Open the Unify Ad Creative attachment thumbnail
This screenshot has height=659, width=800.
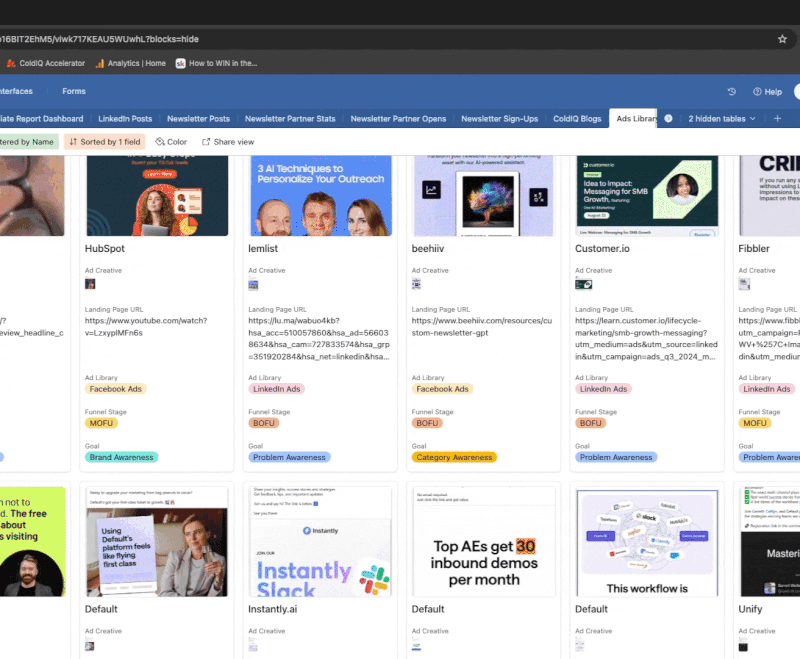743,646
